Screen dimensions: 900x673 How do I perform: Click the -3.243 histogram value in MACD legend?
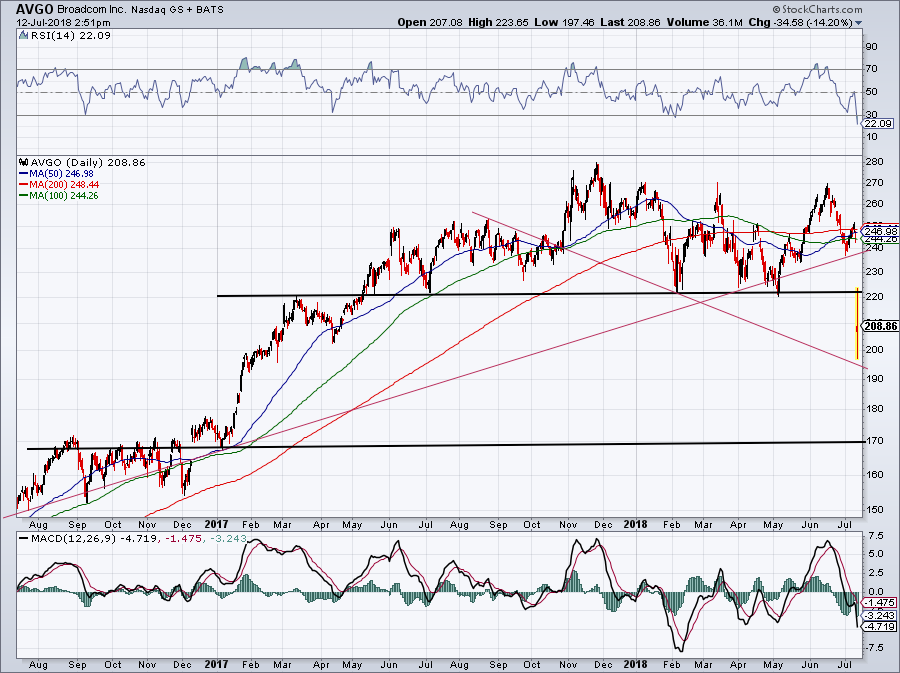click(x=227, y=539)
